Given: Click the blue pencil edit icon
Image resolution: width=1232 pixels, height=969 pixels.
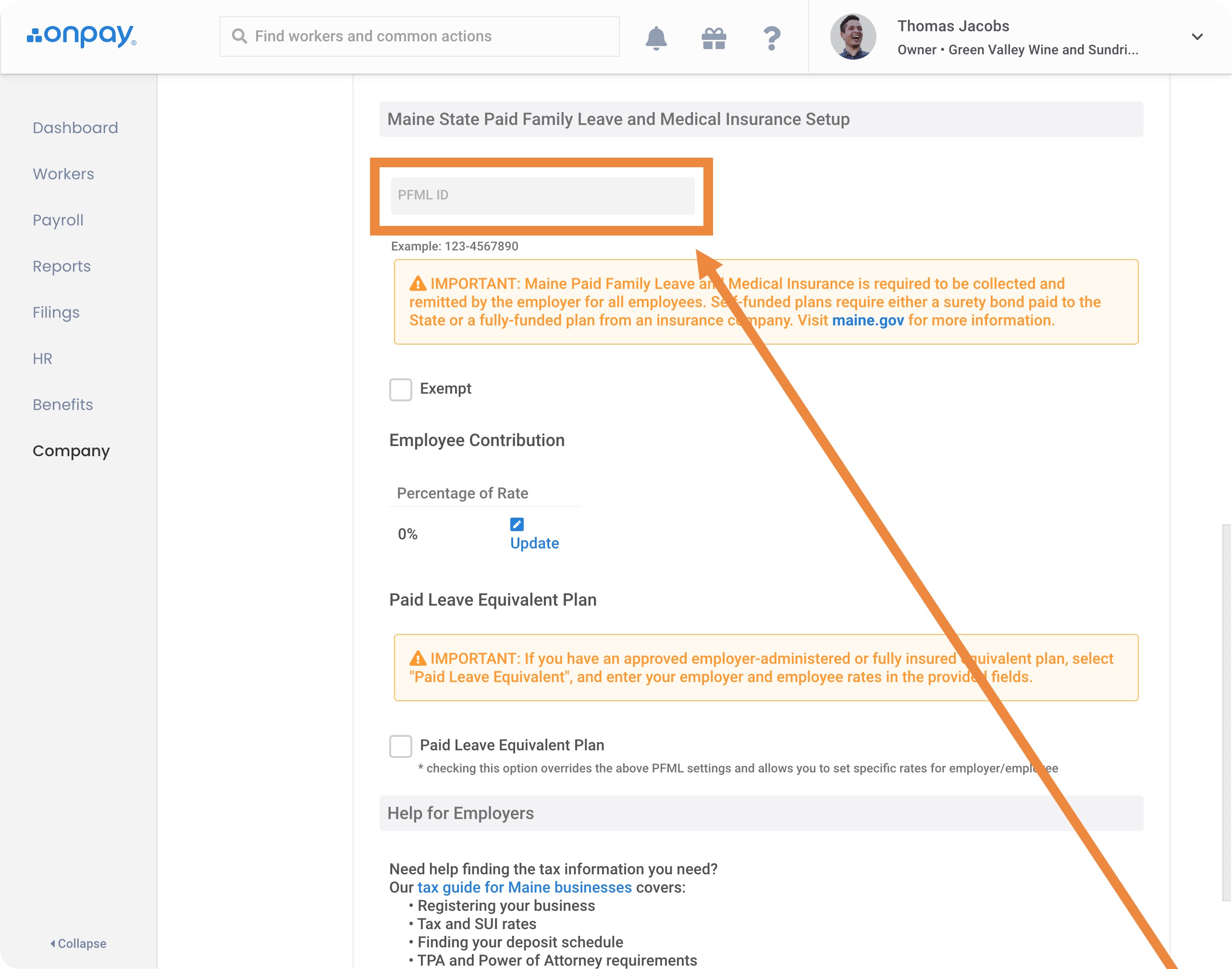Looking at the screenshot, I should [517, 524].
